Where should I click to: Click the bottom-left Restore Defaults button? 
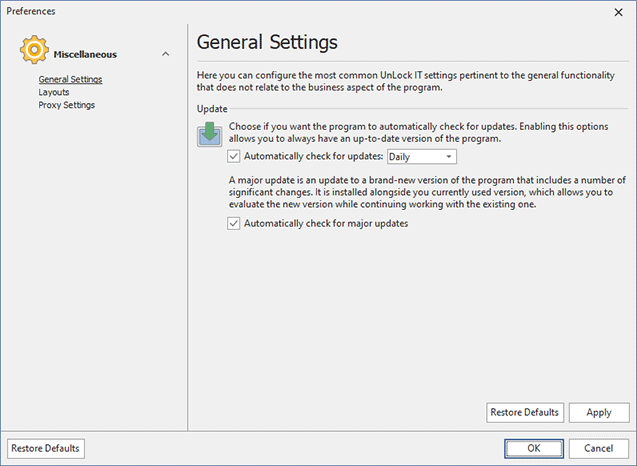pos(46,448)
